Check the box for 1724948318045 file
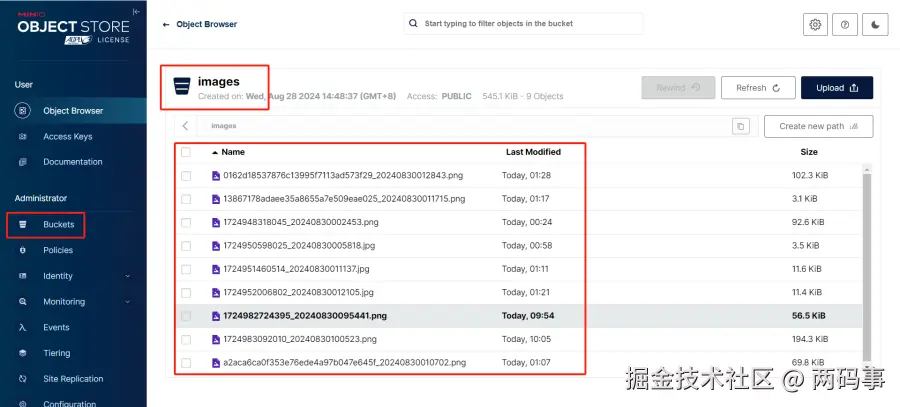 click(x=185, y=222)
